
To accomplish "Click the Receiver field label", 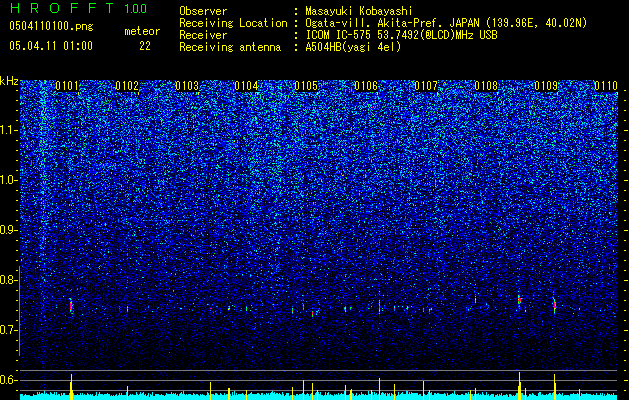I will click(x=203, y=35).
